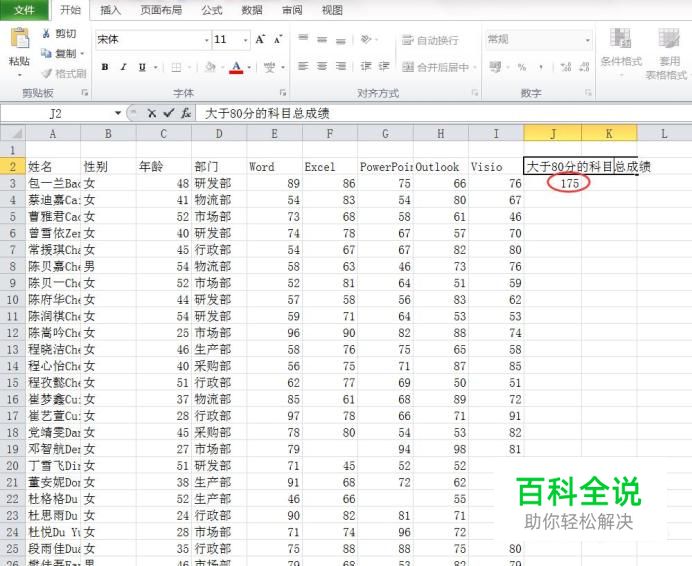
Task: Switch to the Page Layout (页面布局) tab
Action: [x=161, y=10]
